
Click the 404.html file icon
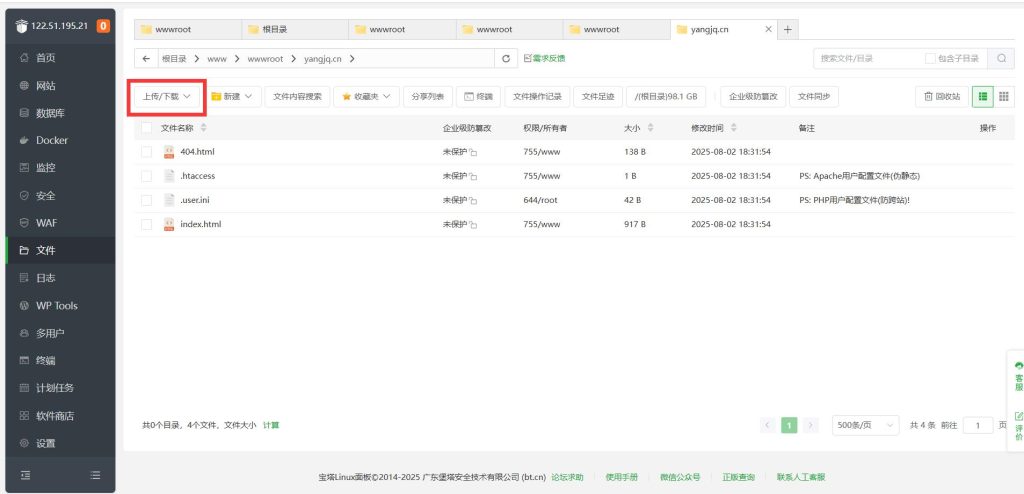(x=169, y=152)
